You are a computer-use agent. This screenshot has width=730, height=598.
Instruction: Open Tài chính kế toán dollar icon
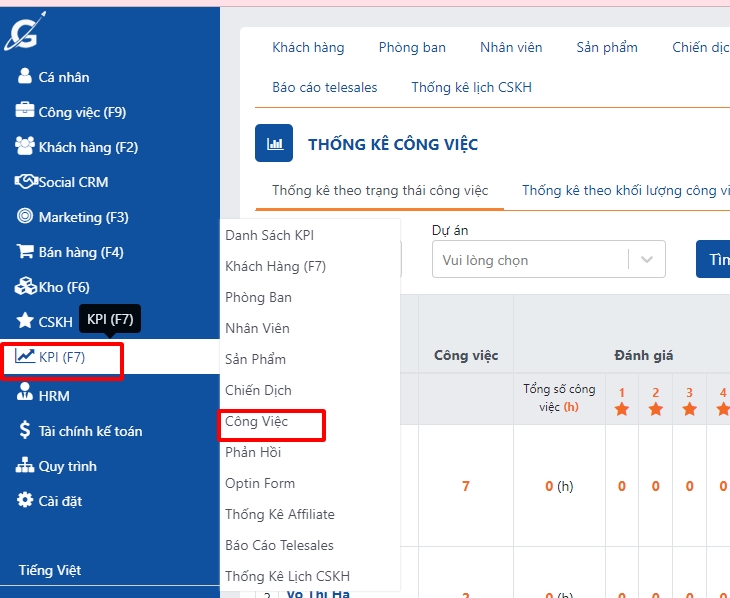(25, 431)
